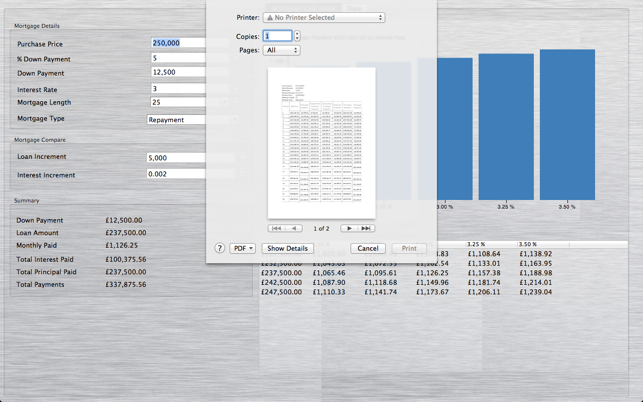Click the % Down Payment field

[x=178, y=58]
